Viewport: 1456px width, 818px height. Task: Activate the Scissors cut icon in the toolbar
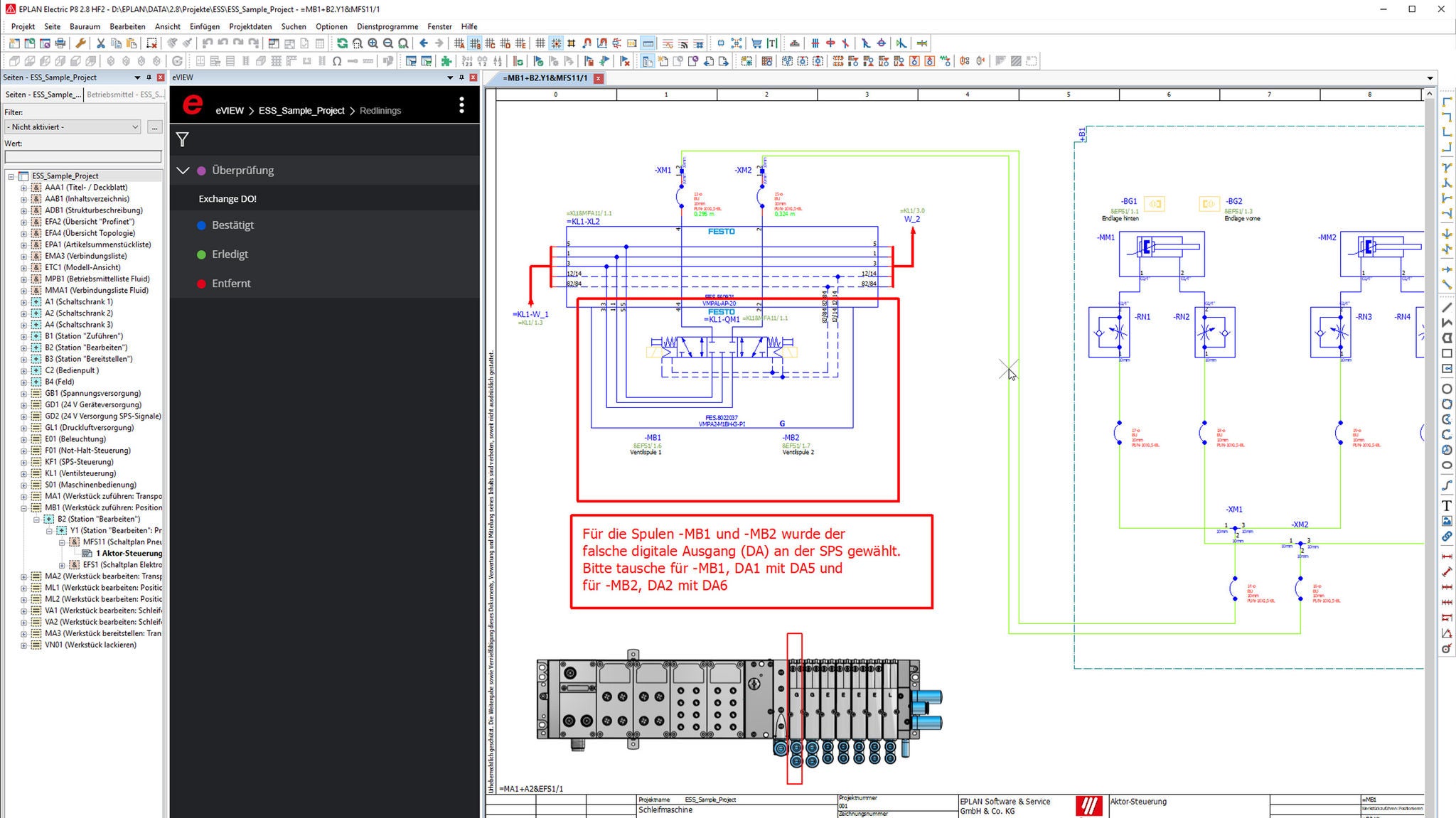pos(101,43)
